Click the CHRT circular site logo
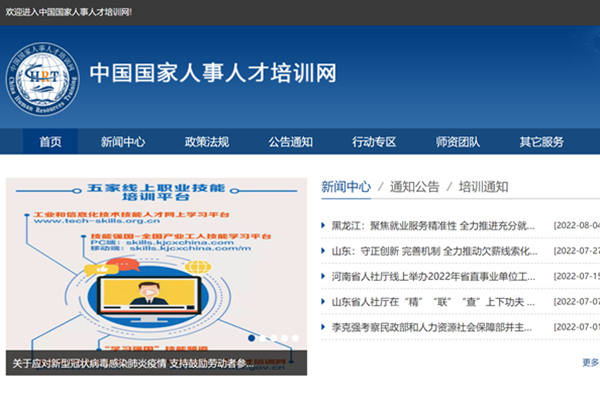 coord(42,79)
